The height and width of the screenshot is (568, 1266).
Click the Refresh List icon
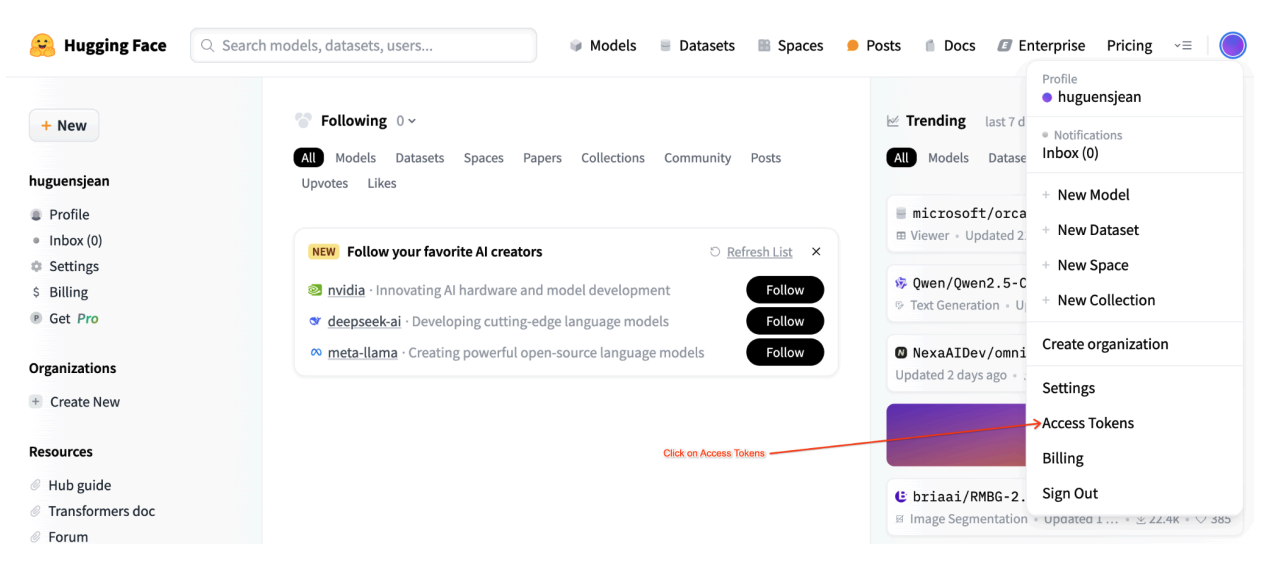pyautogui.click(x=714, y=252)
